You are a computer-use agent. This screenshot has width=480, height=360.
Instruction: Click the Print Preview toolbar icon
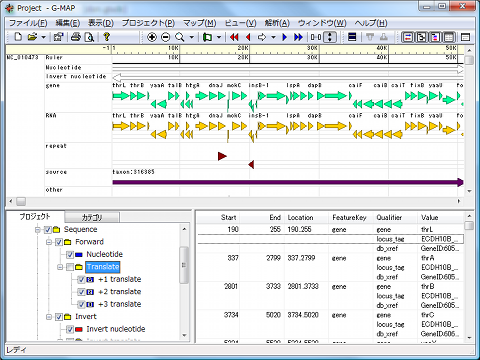click(x=89, y=37)
